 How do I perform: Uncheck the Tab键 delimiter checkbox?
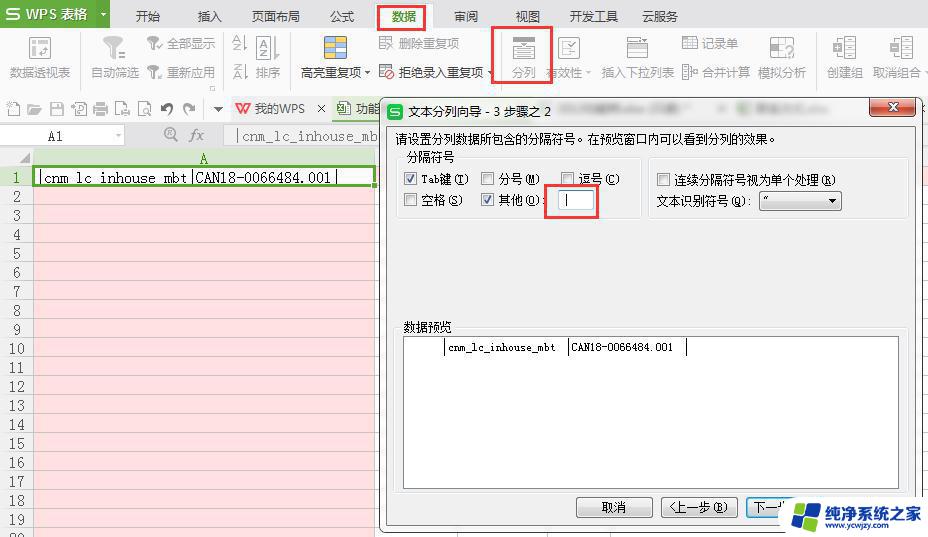click(x=411, y=179)
